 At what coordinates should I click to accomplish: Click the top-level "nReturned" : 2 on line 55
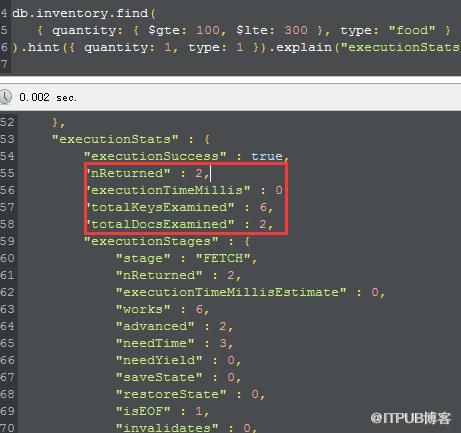148,173
